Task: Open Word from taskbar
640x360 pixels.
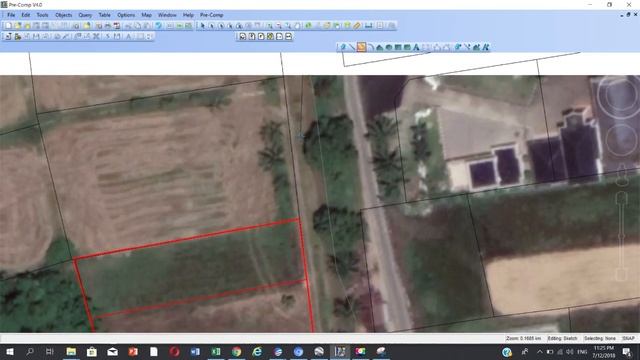Action: coord(195,351)
